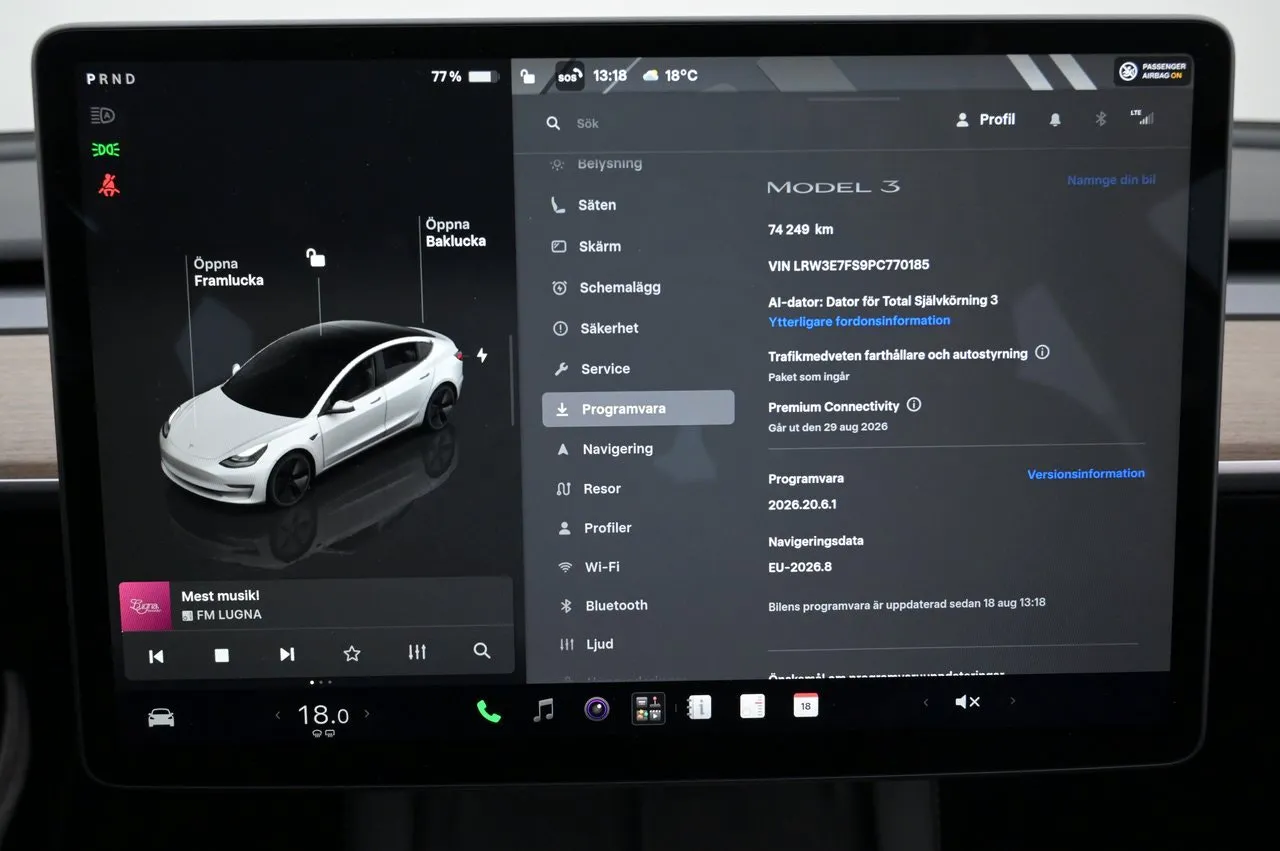
Task: Tap the 77 % battery indicator
Action: (464, 77)
